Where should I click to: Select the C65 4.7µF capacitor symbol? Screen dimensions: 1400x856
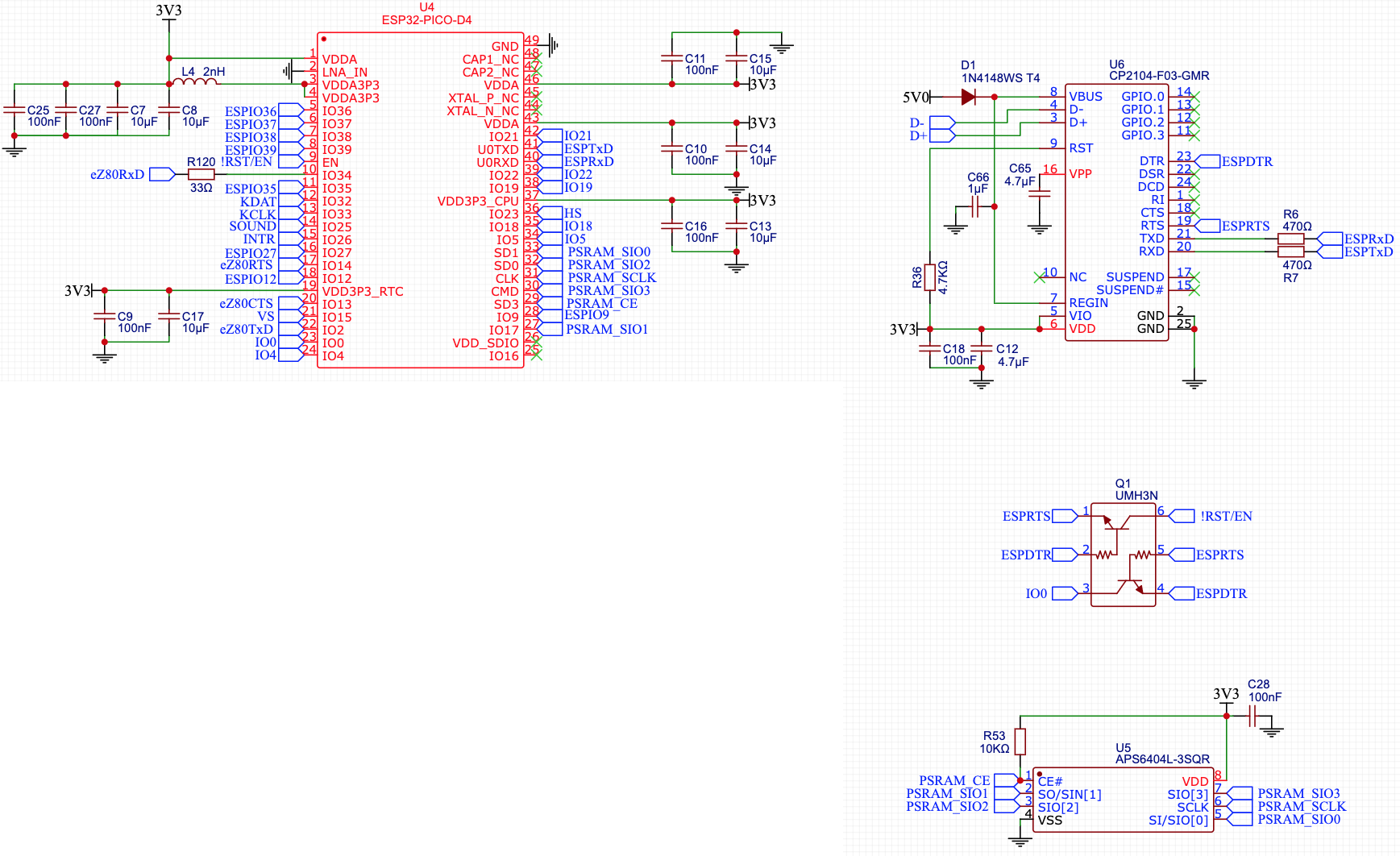click(1040, 193)
